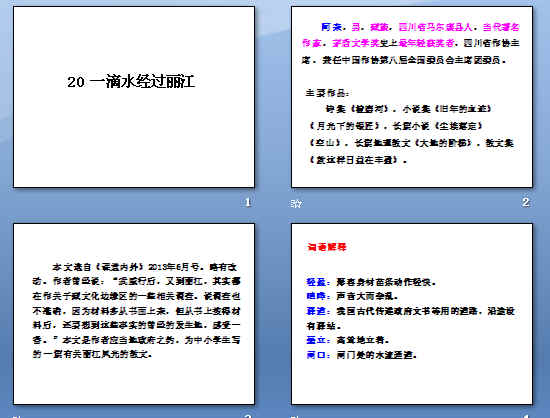Select the author biography slide thumbnail
The image size is (550, 418).
tap(412, 97)
